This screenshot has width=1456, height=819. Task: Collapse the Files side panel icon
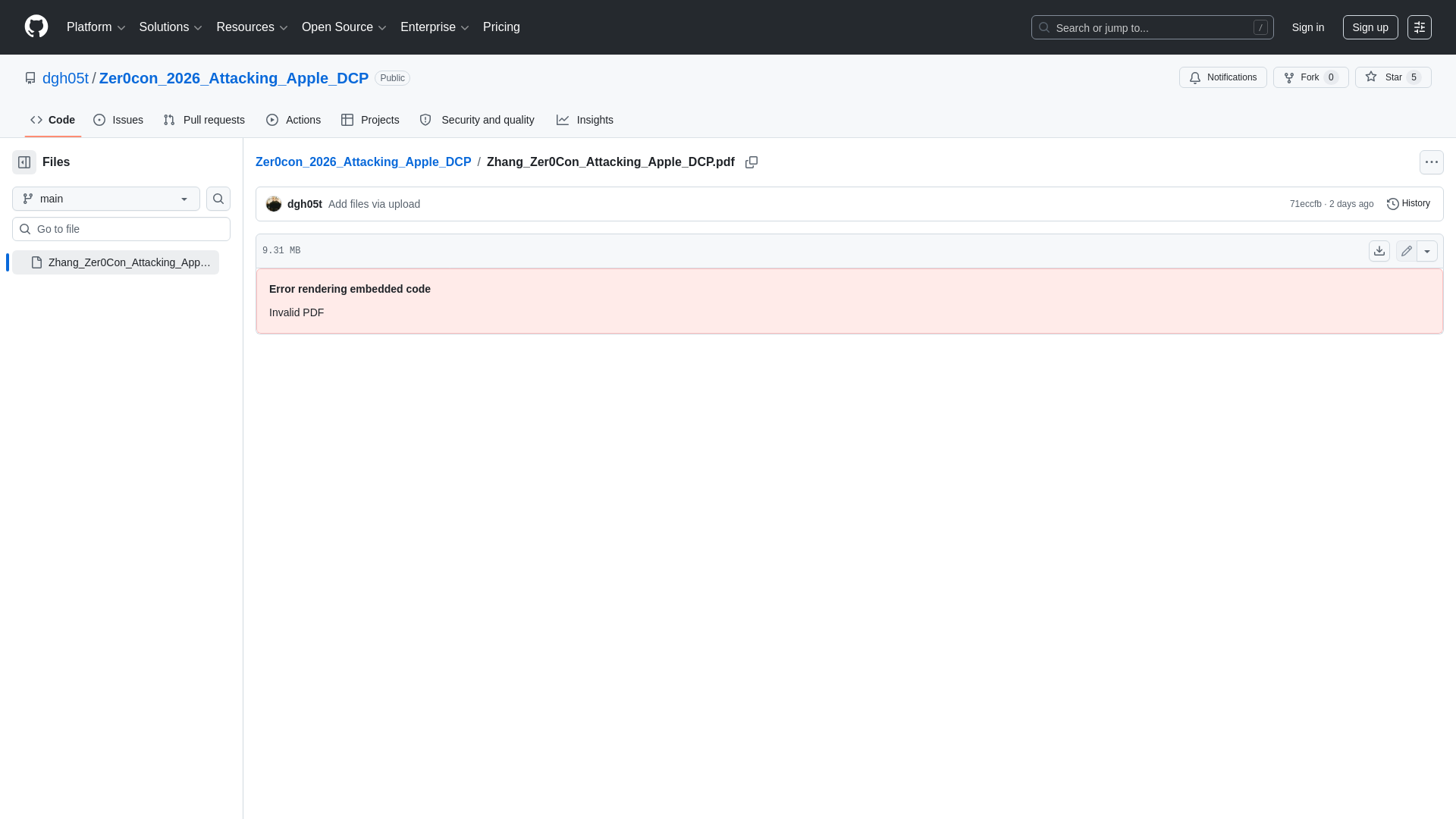pos(24,162)
